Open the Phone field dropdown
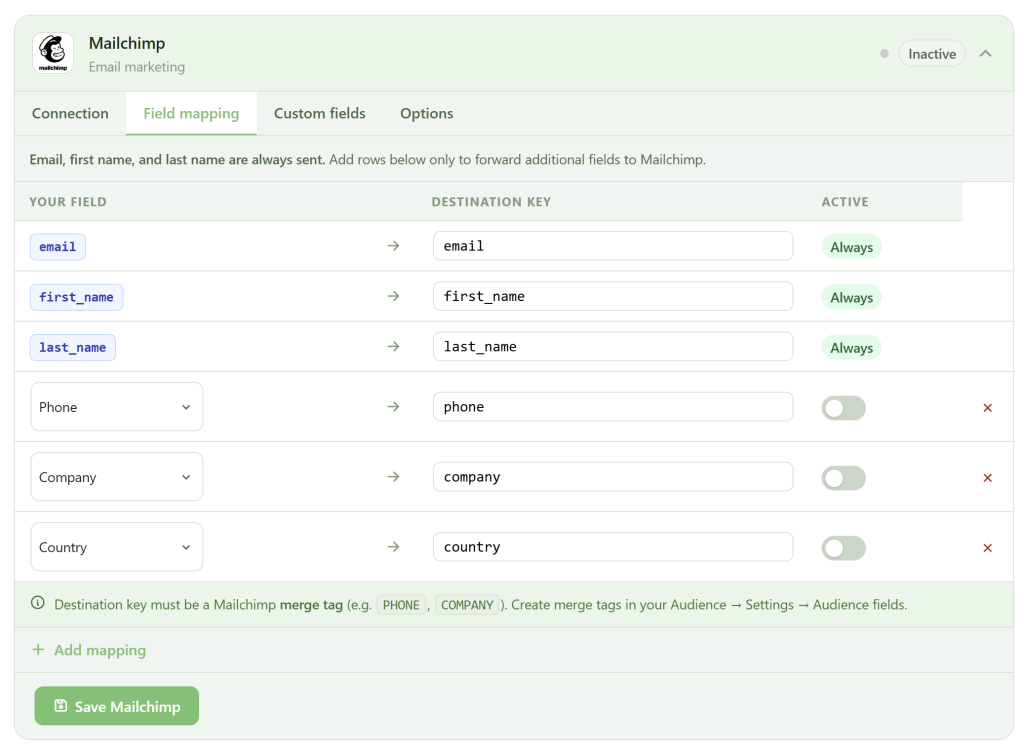 click(x=117, y=407)
